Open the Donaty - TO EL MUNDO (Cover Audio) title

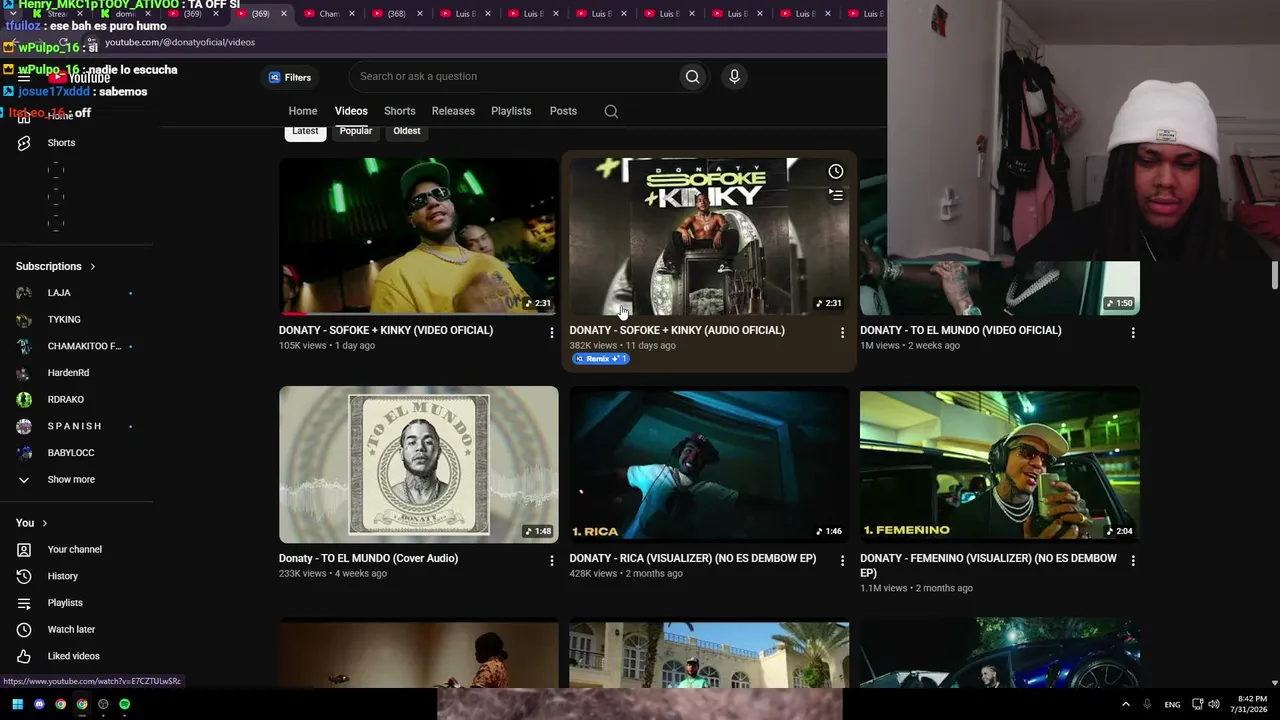click(368, 558)
